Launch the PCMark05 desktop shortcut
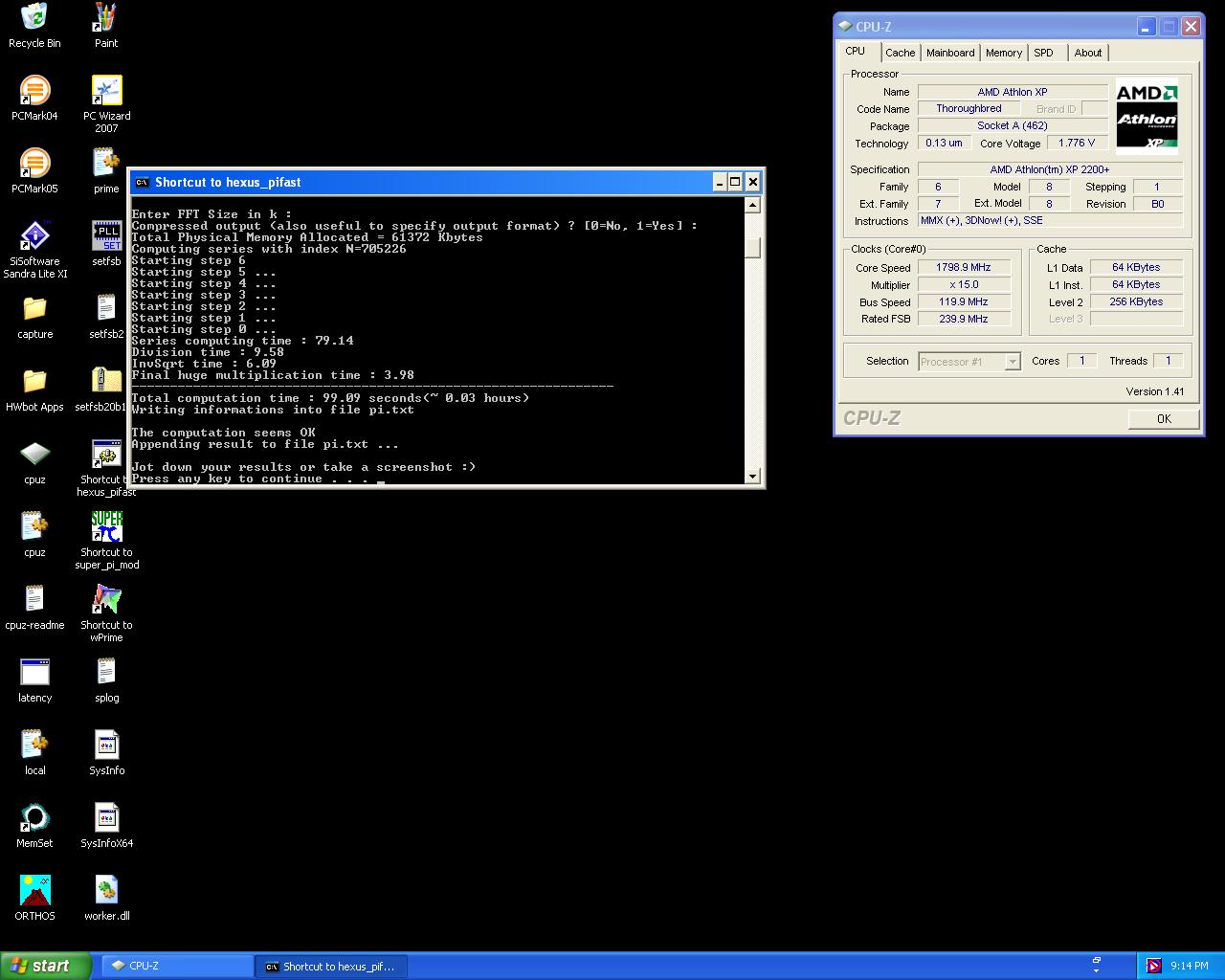 [x=34, y=164]
